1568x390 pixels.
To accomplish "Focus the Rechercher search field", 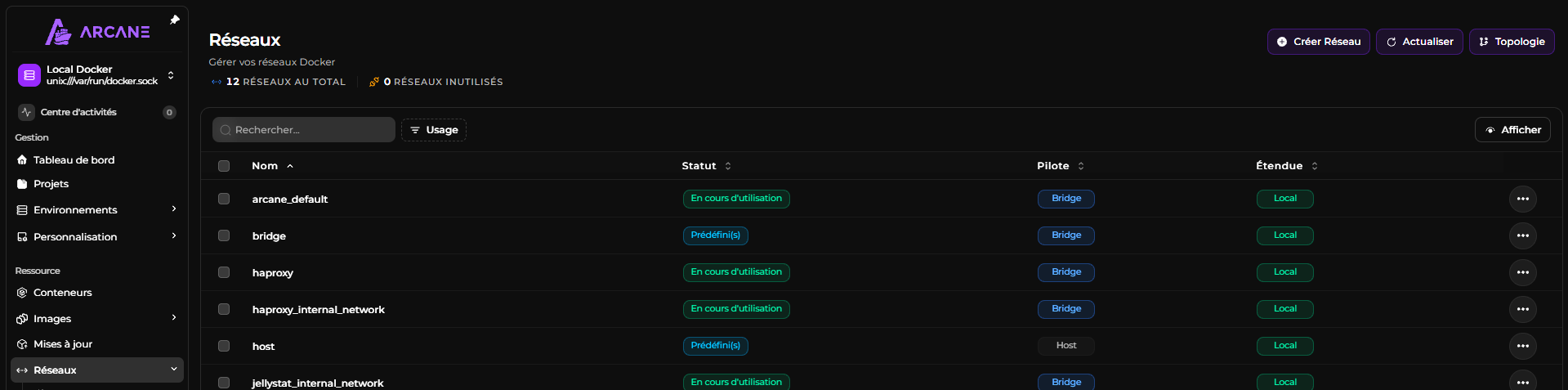I will (304, 130).
